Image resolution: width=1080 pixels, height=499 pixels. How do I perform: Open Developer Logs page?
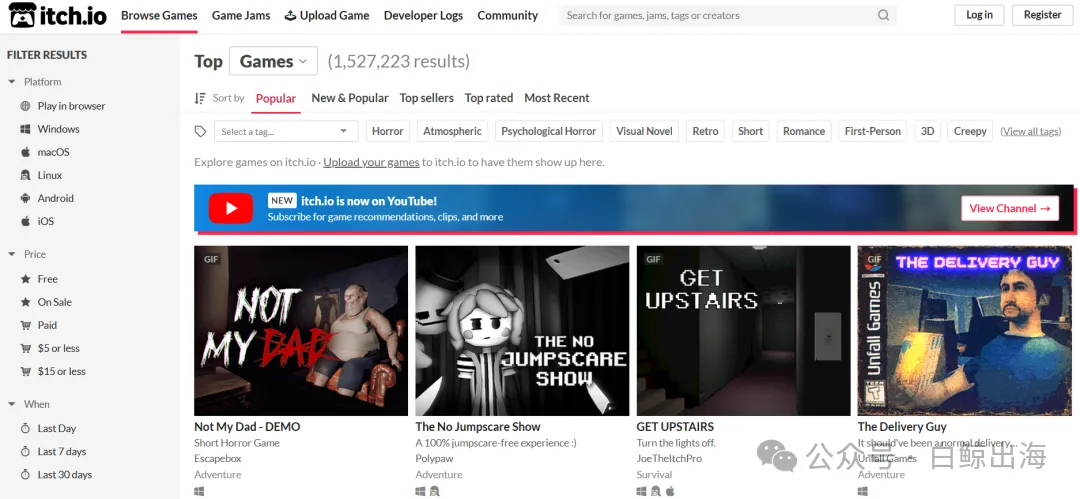tap(424, 15)
